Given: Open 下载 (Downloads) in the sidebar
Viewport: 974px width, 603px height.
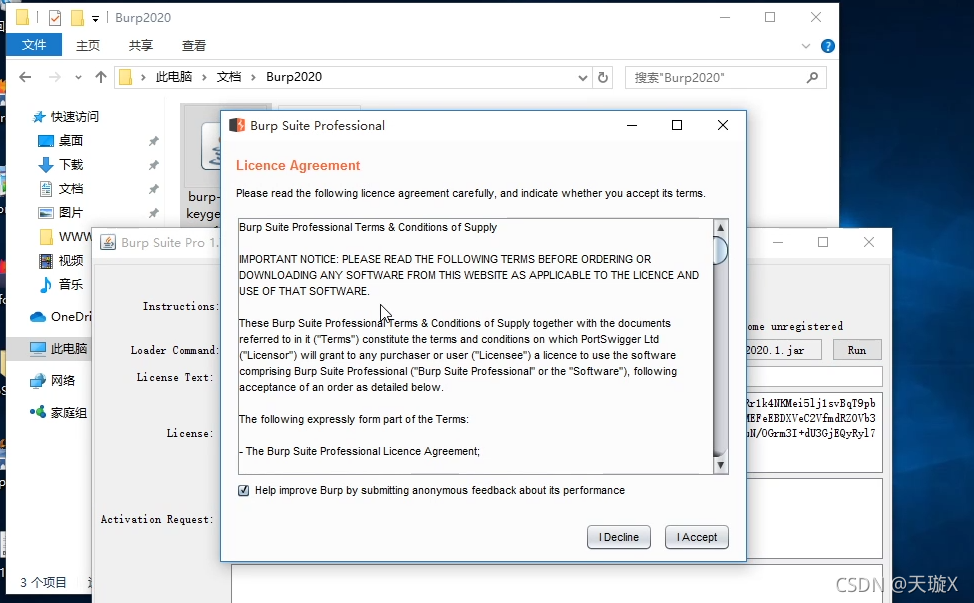Looking at the screenshot, I should pos(71,165).
